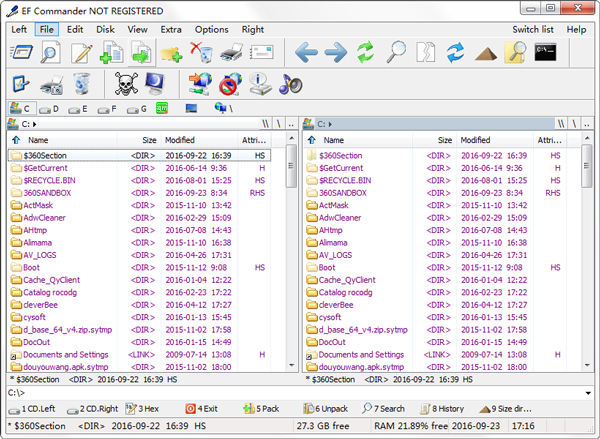Click the green Refresh arrows icon
The image size is (600, 439).
pyautogui.click(x=365, y=52)
